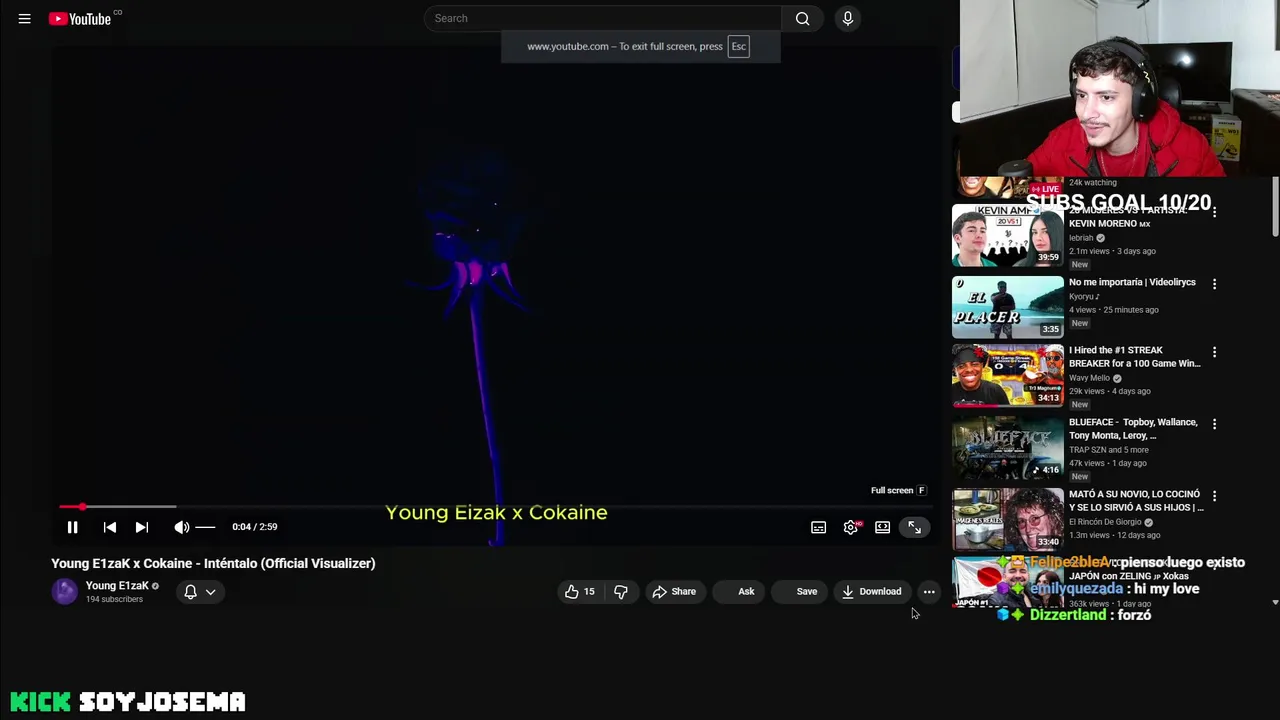
Task: Click the magnifier search button
Action: (802, 18)
